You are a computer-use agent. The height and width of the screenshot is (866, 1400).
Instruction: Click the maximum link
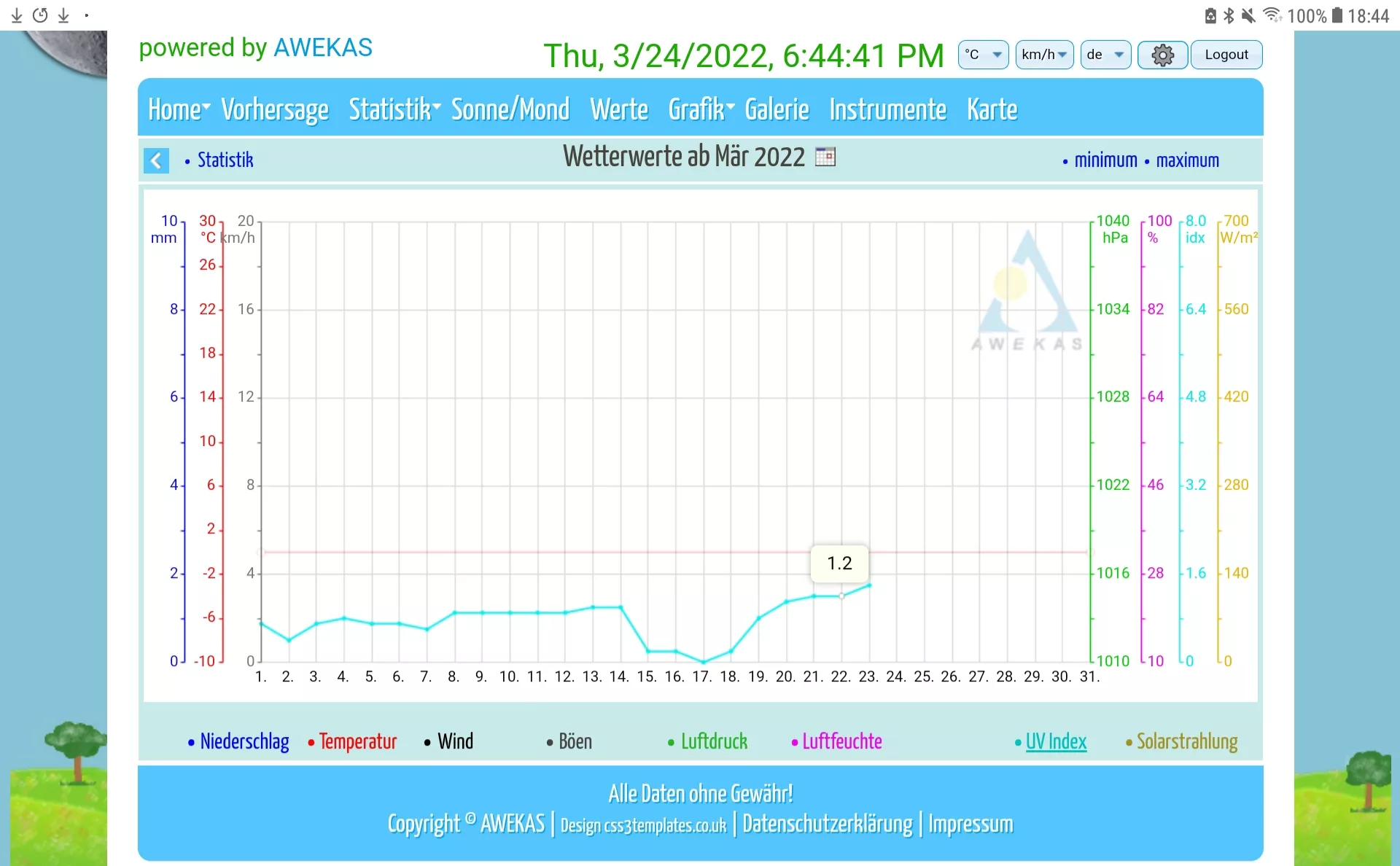point(1187,160)
